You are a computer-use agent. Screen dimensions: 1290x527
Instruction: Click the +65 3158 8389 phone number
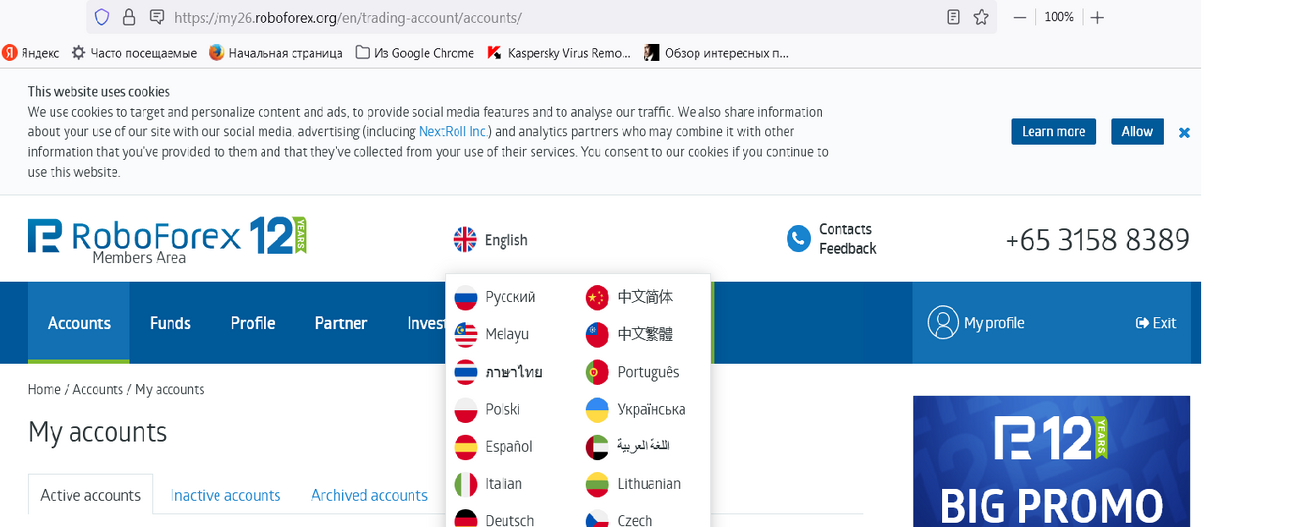pyautogui.click(x=1097, y=240)
